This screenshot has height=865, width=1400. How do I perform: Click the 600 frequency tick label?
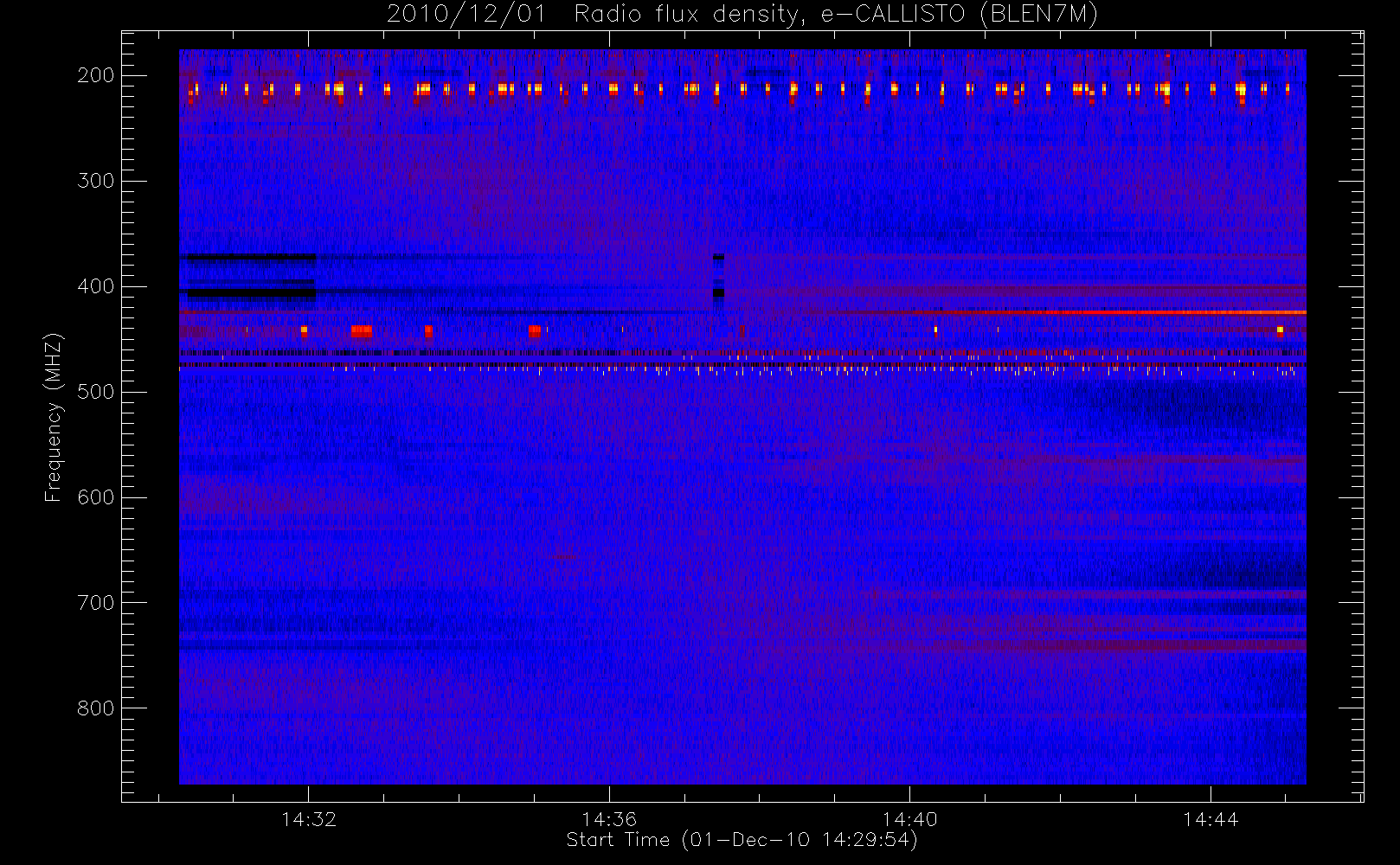(96, 497)
